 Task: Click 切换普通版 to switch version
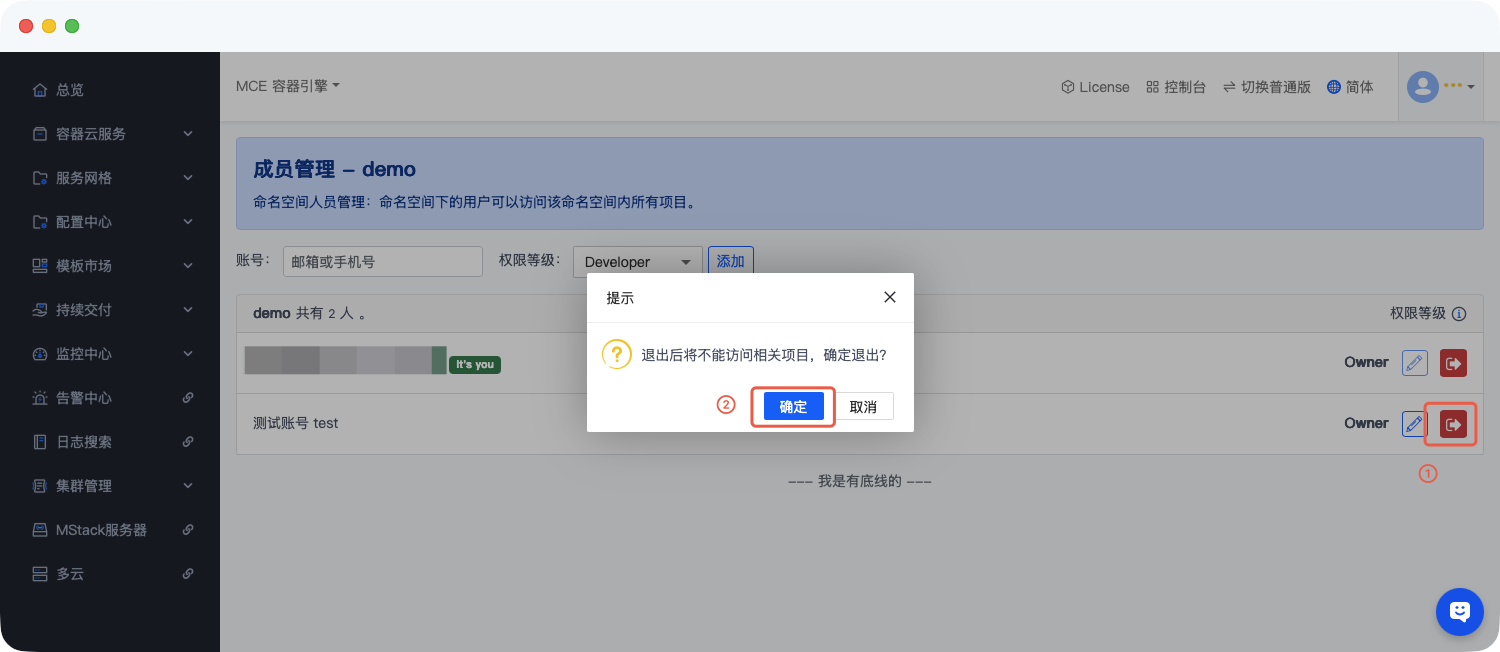[1266, 87]
